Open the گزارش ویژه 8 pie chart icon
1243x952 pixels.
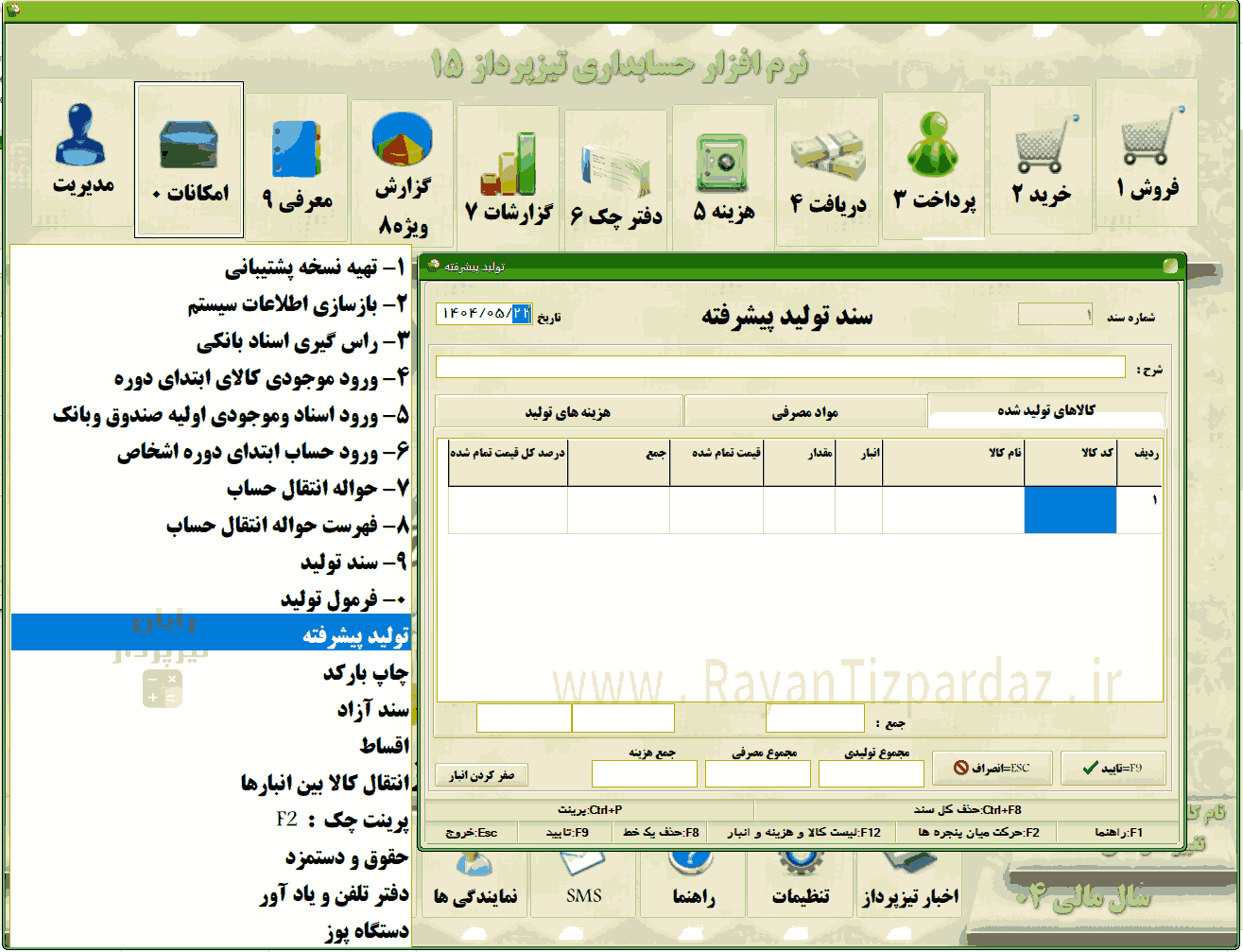click(x=403, y=172)
